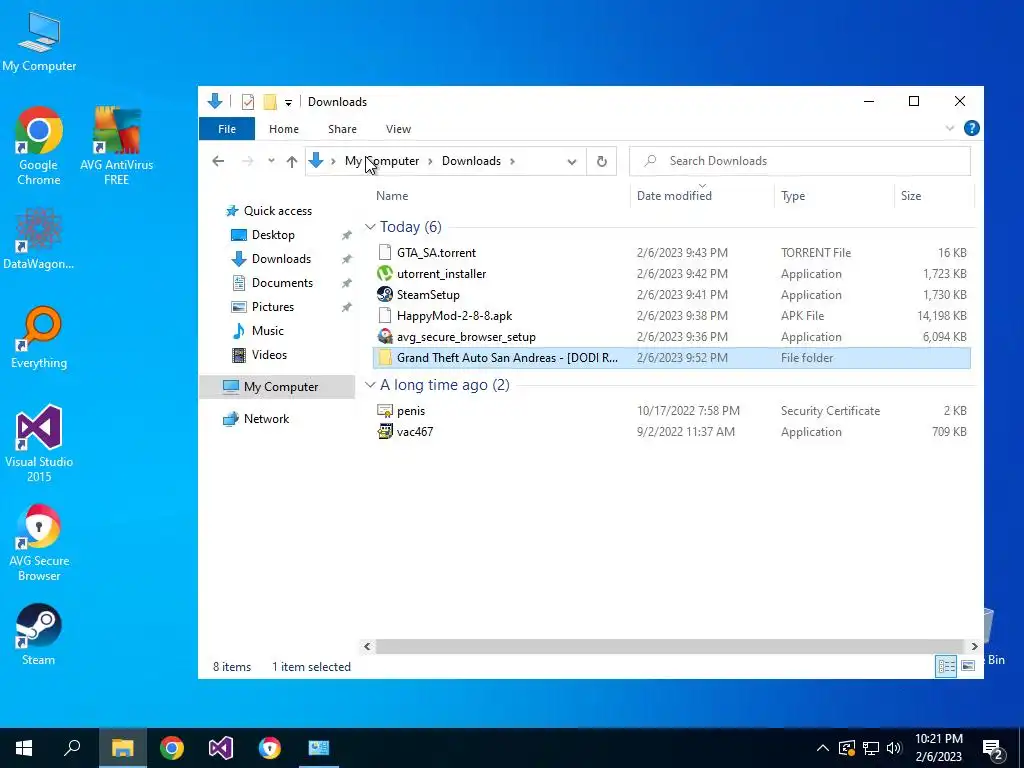Select Network in the navigation pane
Viewport: 1024px width, 768px height.
click(x=266, y=419)
